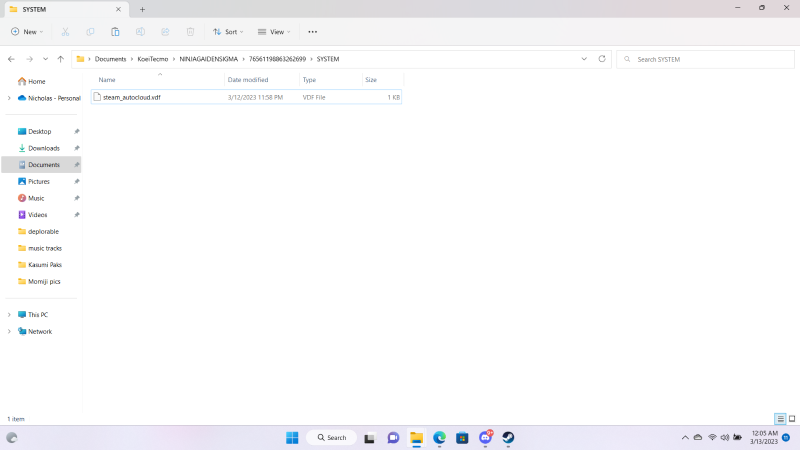
Task: Switch to the Details view layout
Action: (x=780, y=419)
